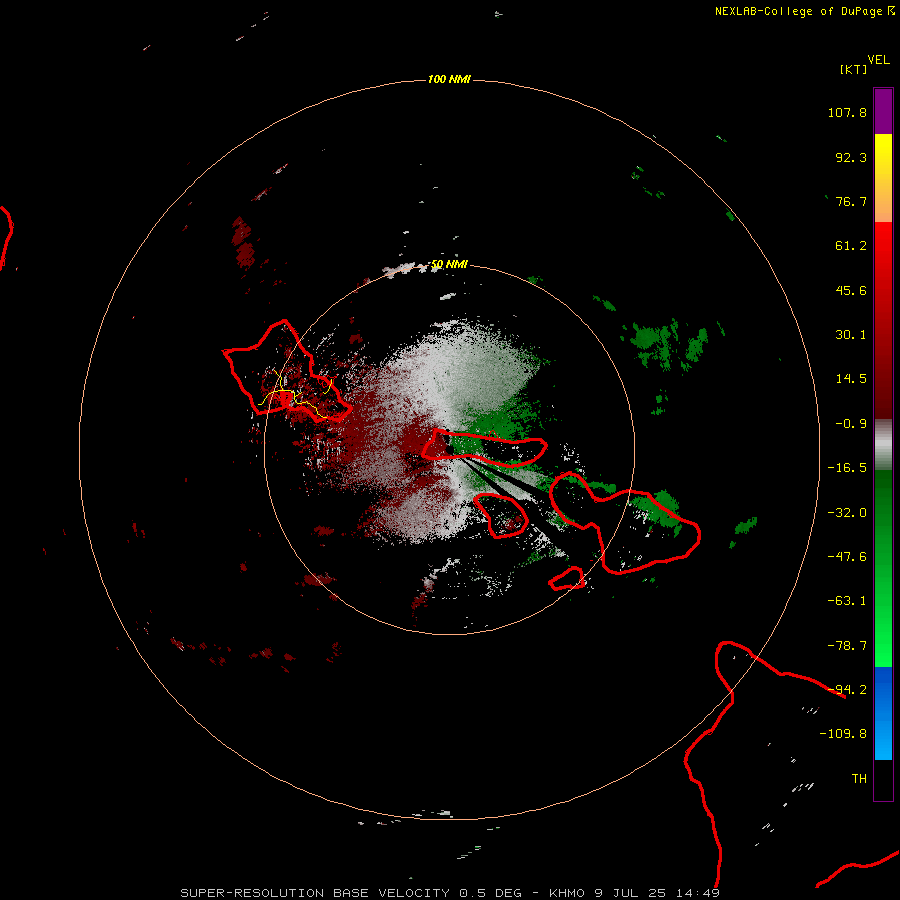This screenshot has height=900, width=900.
Task: Click the -16.5 velocity scale value
Action: pos(847,468)
